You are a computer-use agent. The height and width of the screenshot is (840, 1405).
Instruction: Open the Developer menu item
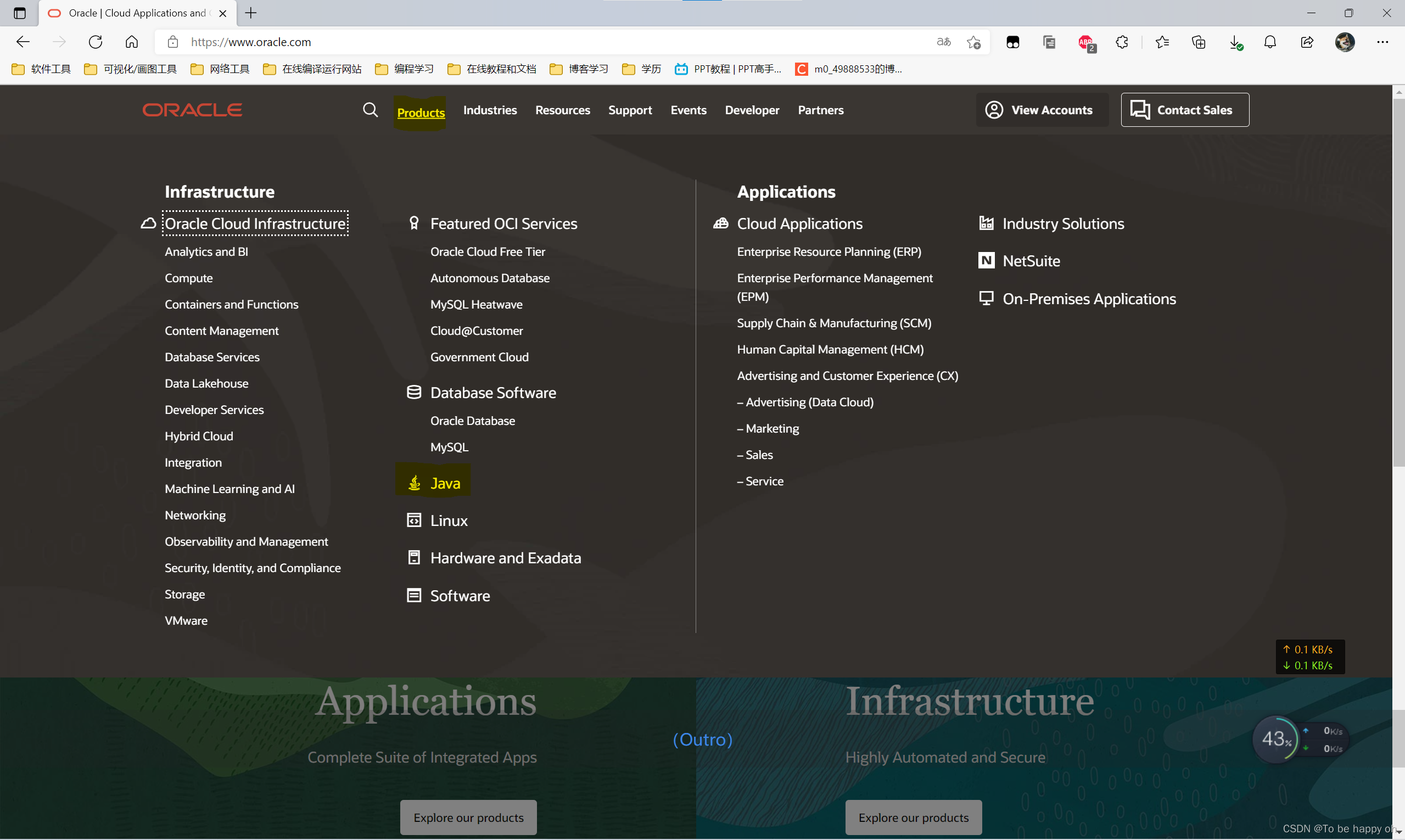click(x=752, y=110)
